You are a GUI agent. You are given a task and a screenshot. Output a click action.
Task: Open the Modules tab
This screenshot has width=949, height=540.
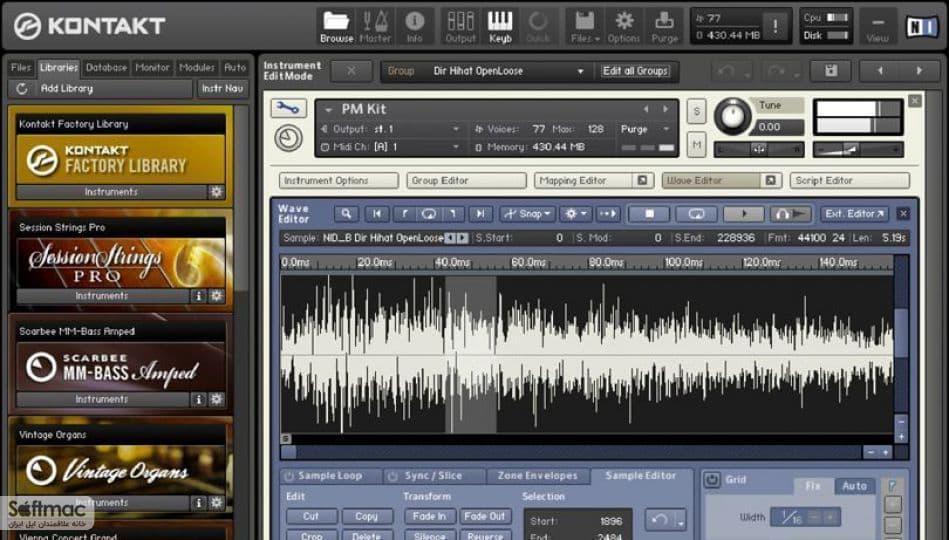click(197, 67)
